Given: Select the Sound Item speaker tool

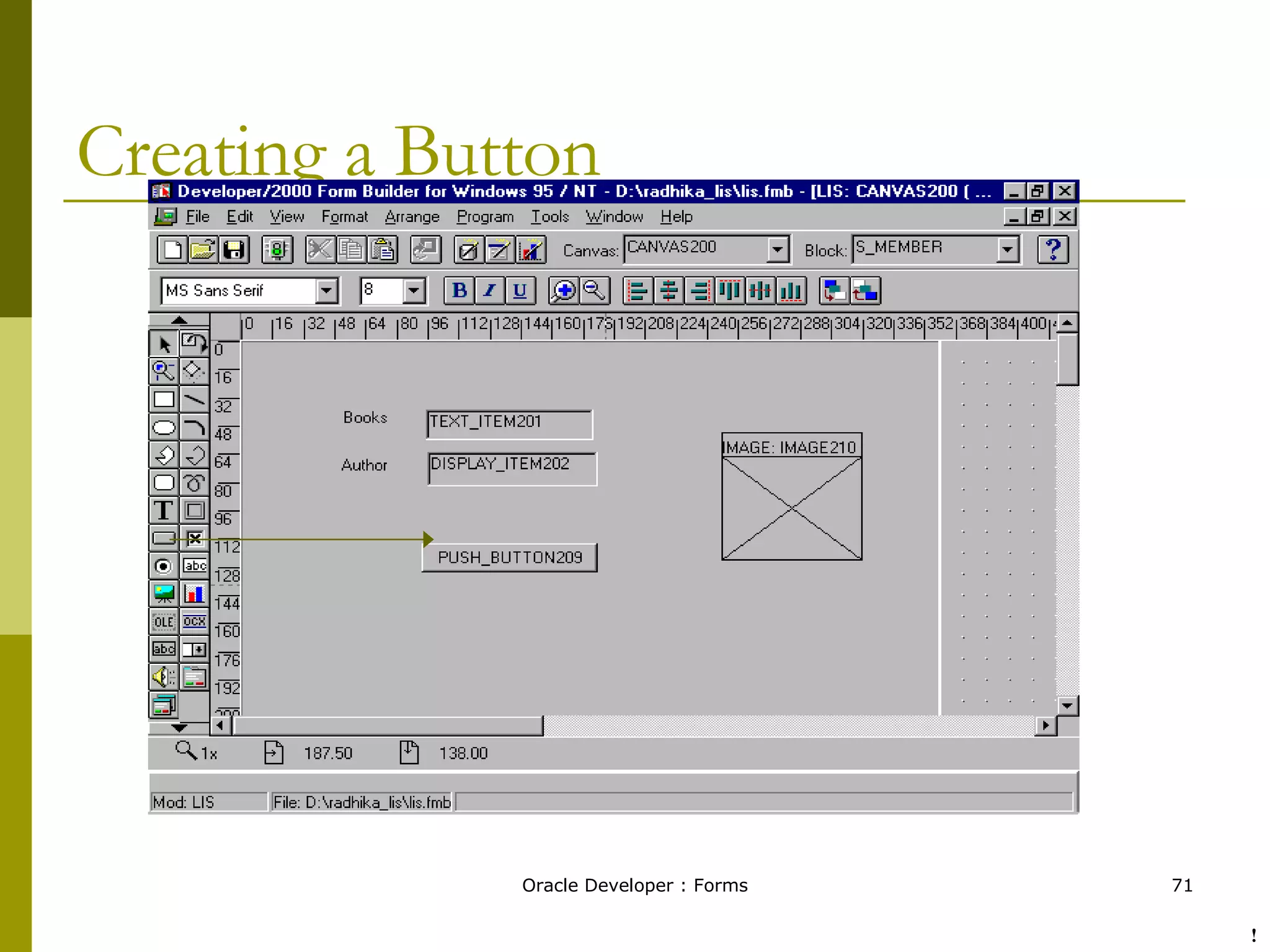Looking at the screenshot, I should 164,677.
